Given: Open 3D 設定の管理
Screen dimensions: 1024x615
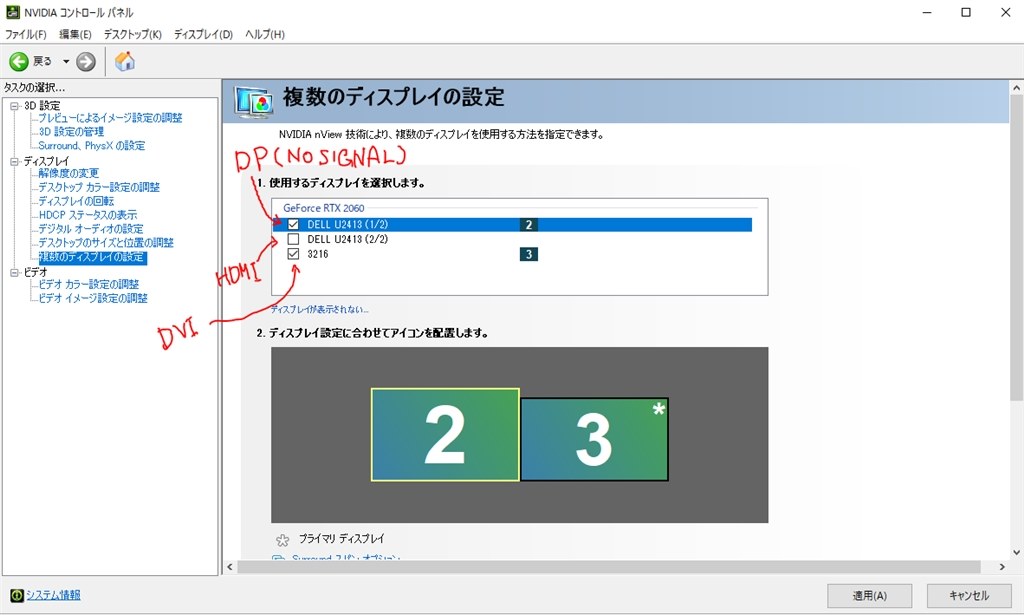Looking at the screenshot, I should click(x=71, y=131).
